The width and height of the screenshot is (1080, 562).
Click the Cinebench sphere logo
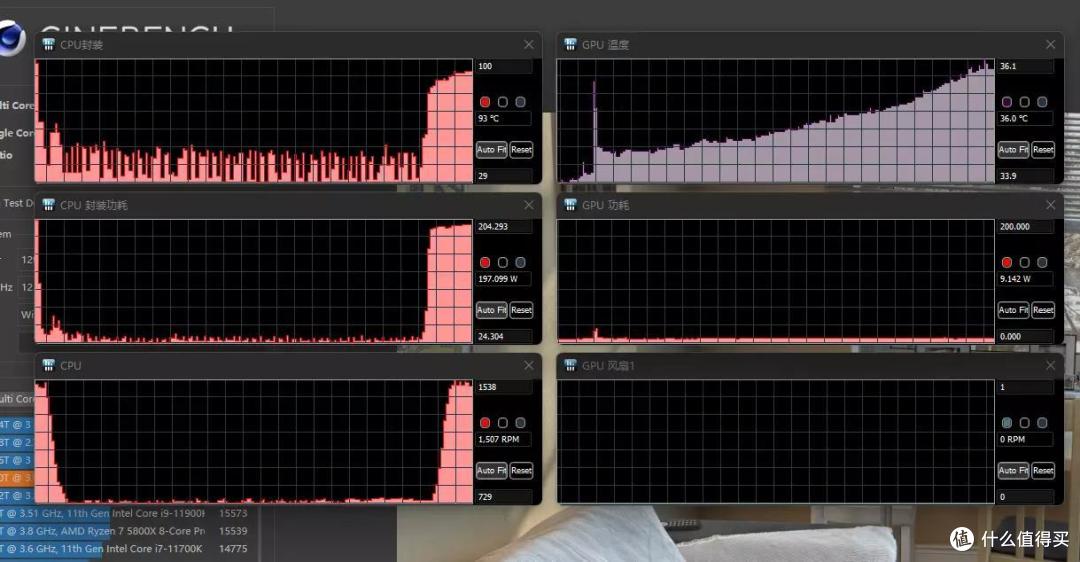coord(12,38)
